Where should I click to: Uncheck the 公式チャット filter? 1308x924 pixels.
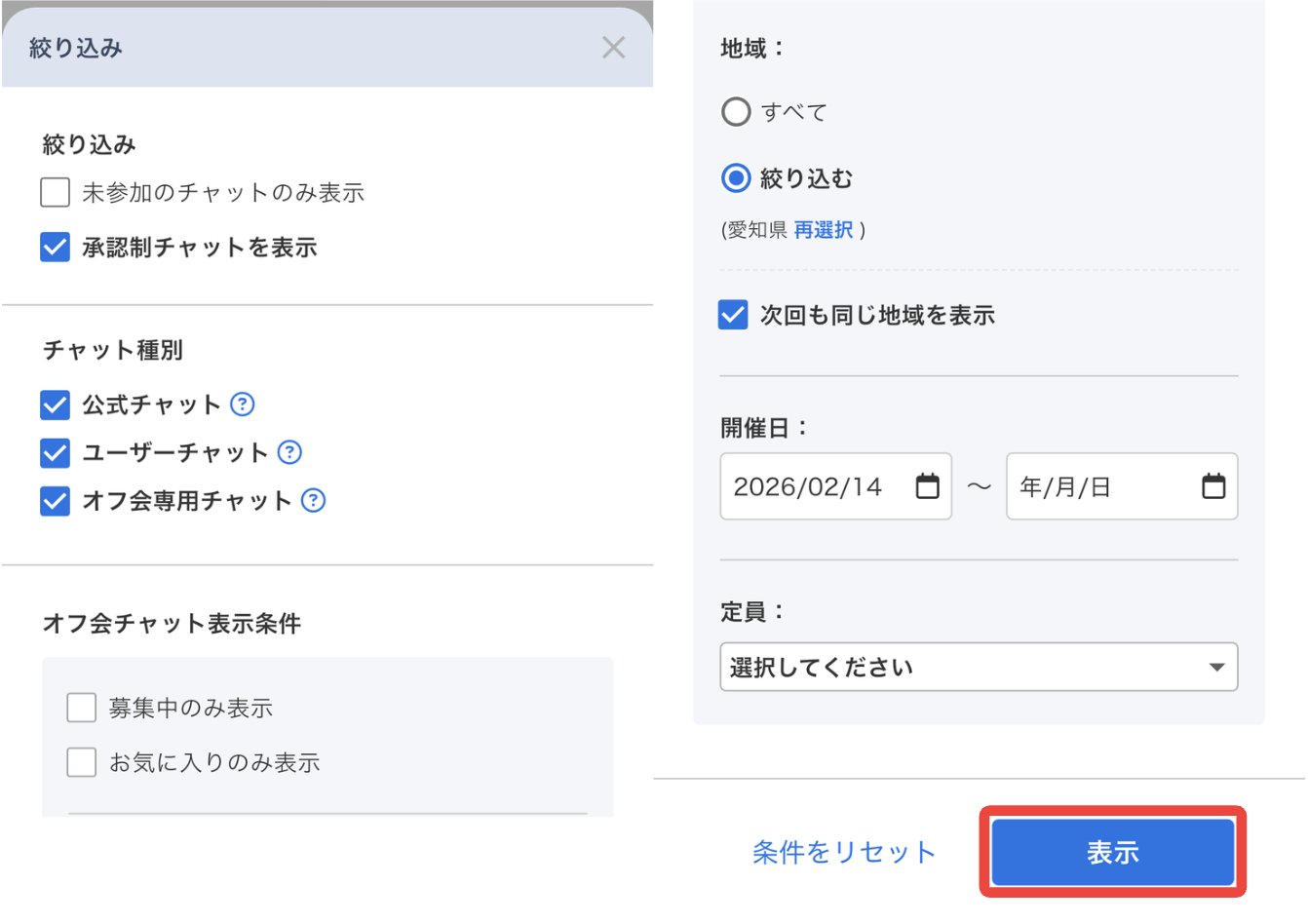(55, 404)
